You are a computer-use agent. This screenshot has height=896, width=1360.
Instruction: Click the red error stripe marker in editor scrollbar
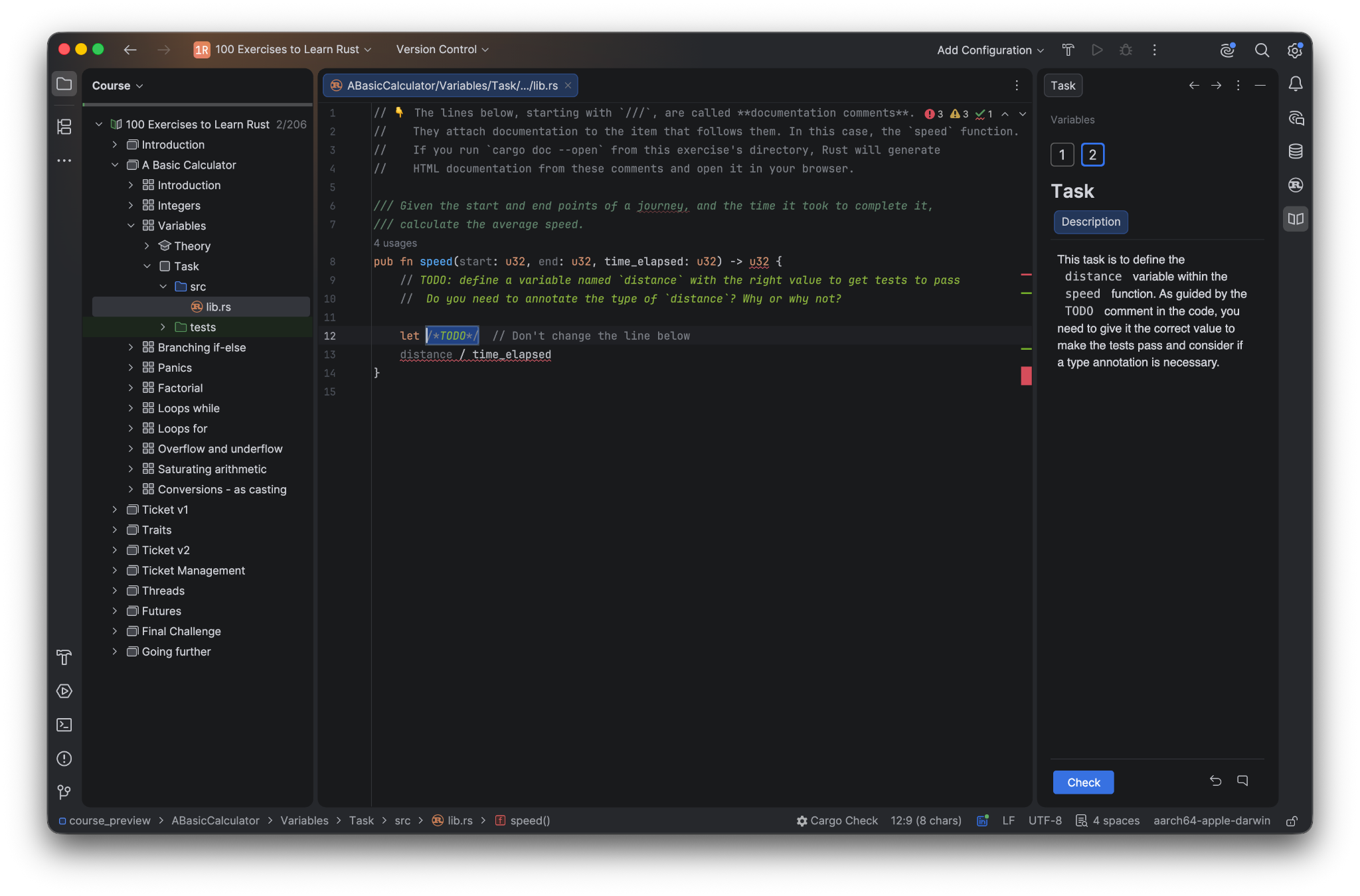[x=1026, y=376]
